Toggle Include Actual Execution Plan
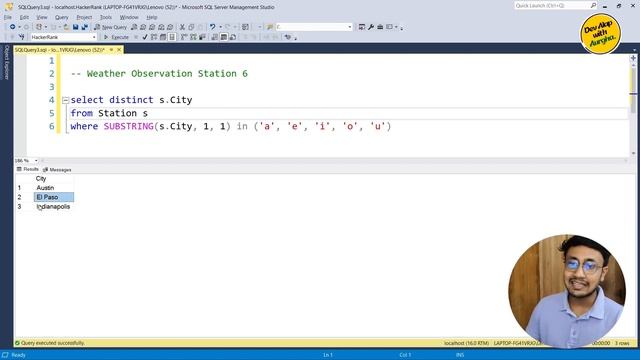640x360 pixels. tap(184, 37)
